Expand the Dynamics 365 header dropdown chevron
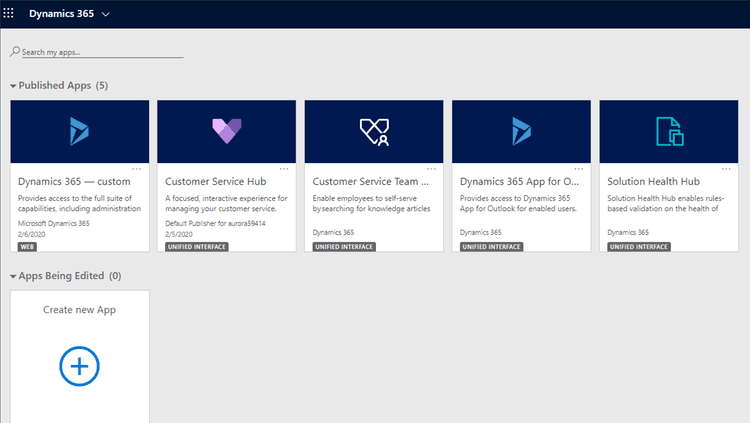Viewport: 750px width, 423px height. coord(106,14)
